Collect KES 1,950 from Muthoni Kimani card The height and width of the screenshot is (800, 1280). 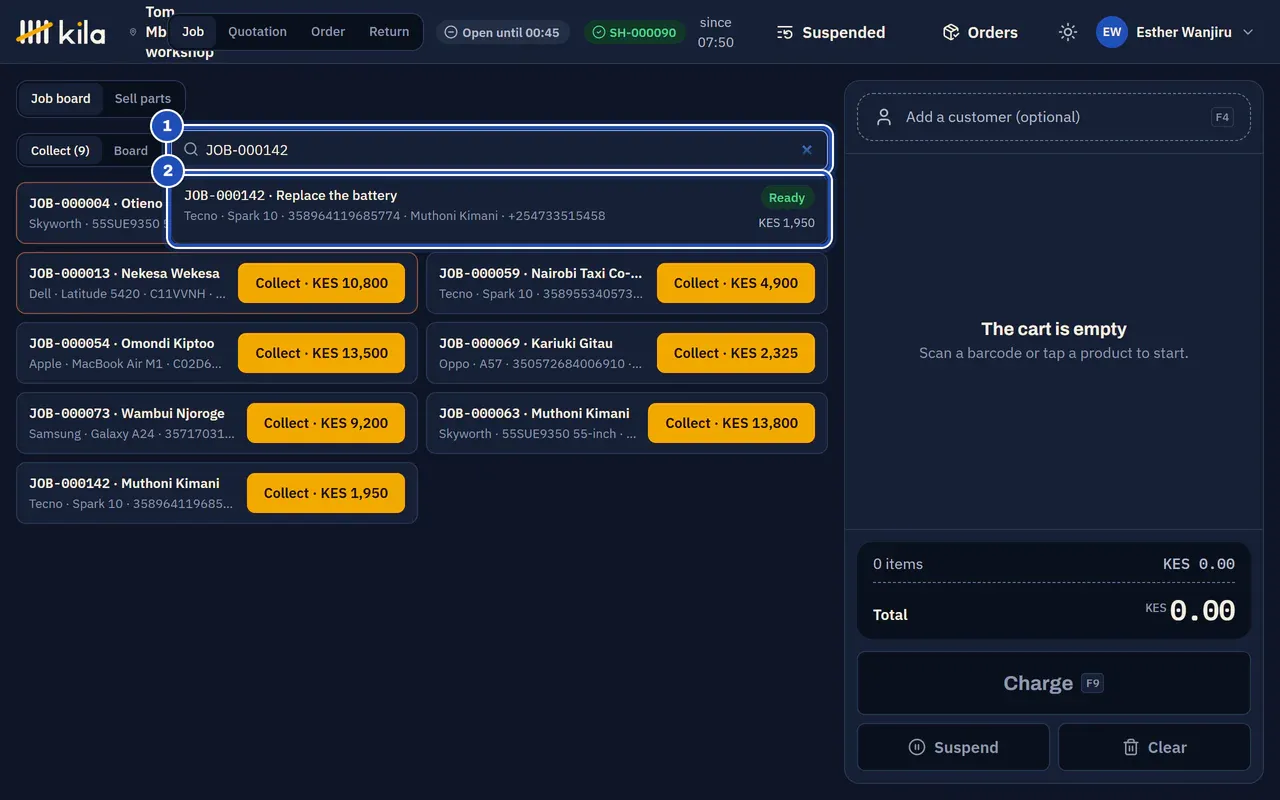326,493
